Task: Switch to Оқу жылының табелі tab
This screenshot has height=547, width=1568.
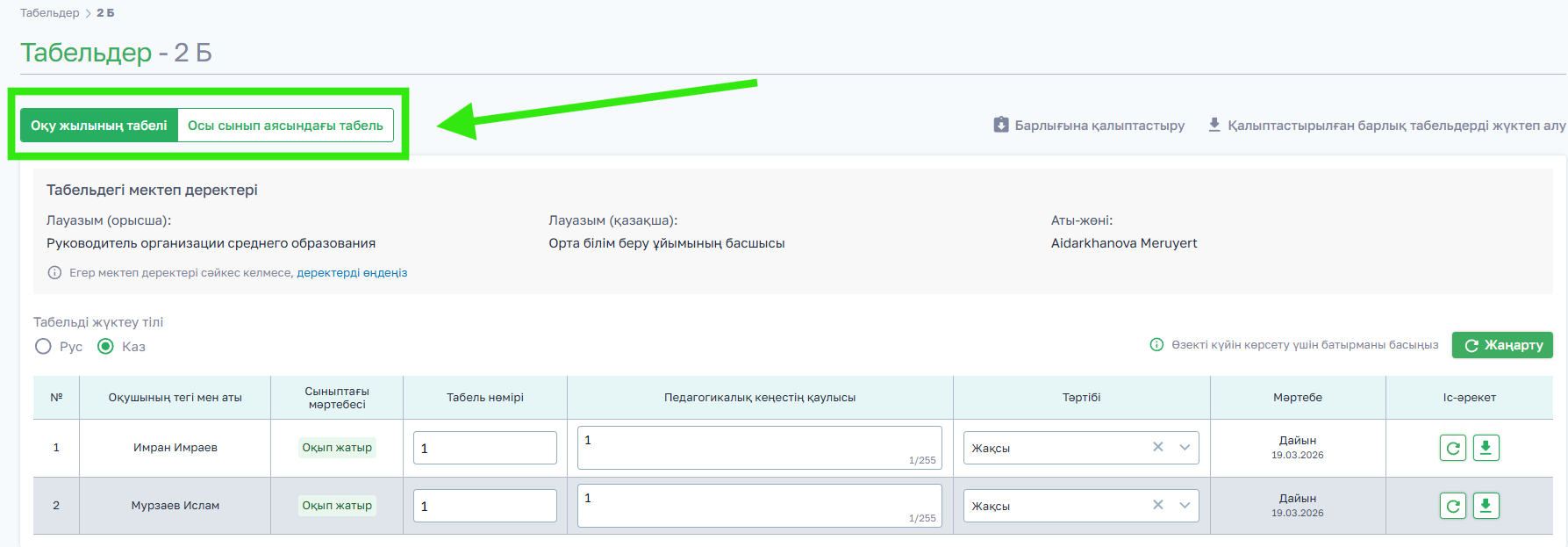Action: tap(99, 126)
